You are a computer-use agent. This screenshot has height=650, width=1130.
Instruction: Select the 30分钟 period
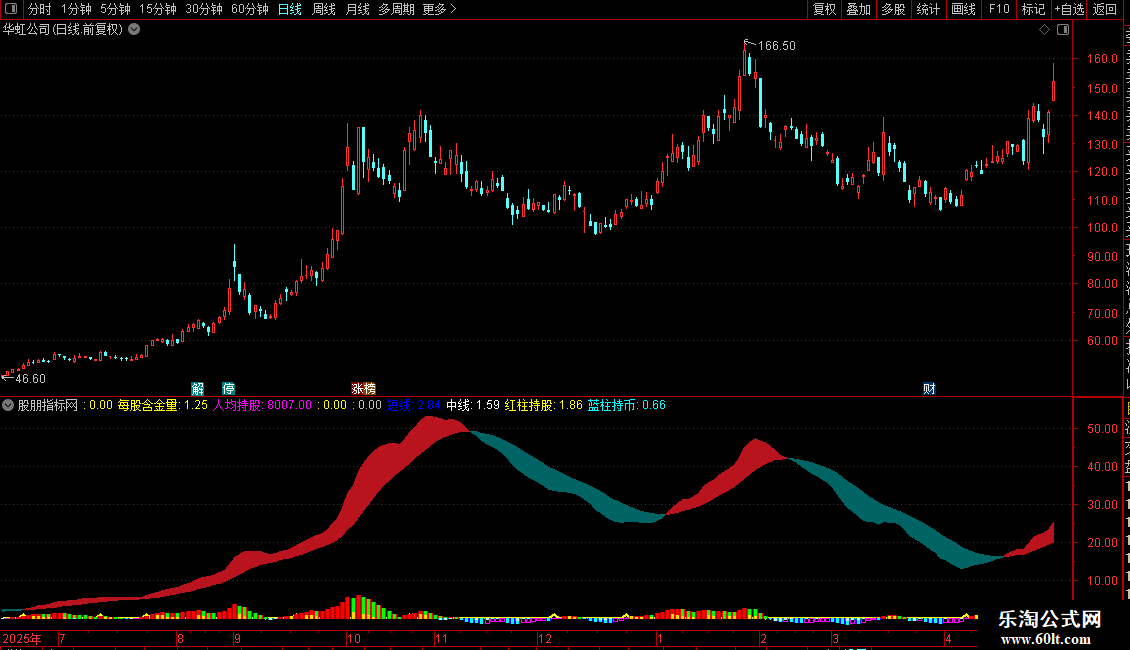pos(203,9)
